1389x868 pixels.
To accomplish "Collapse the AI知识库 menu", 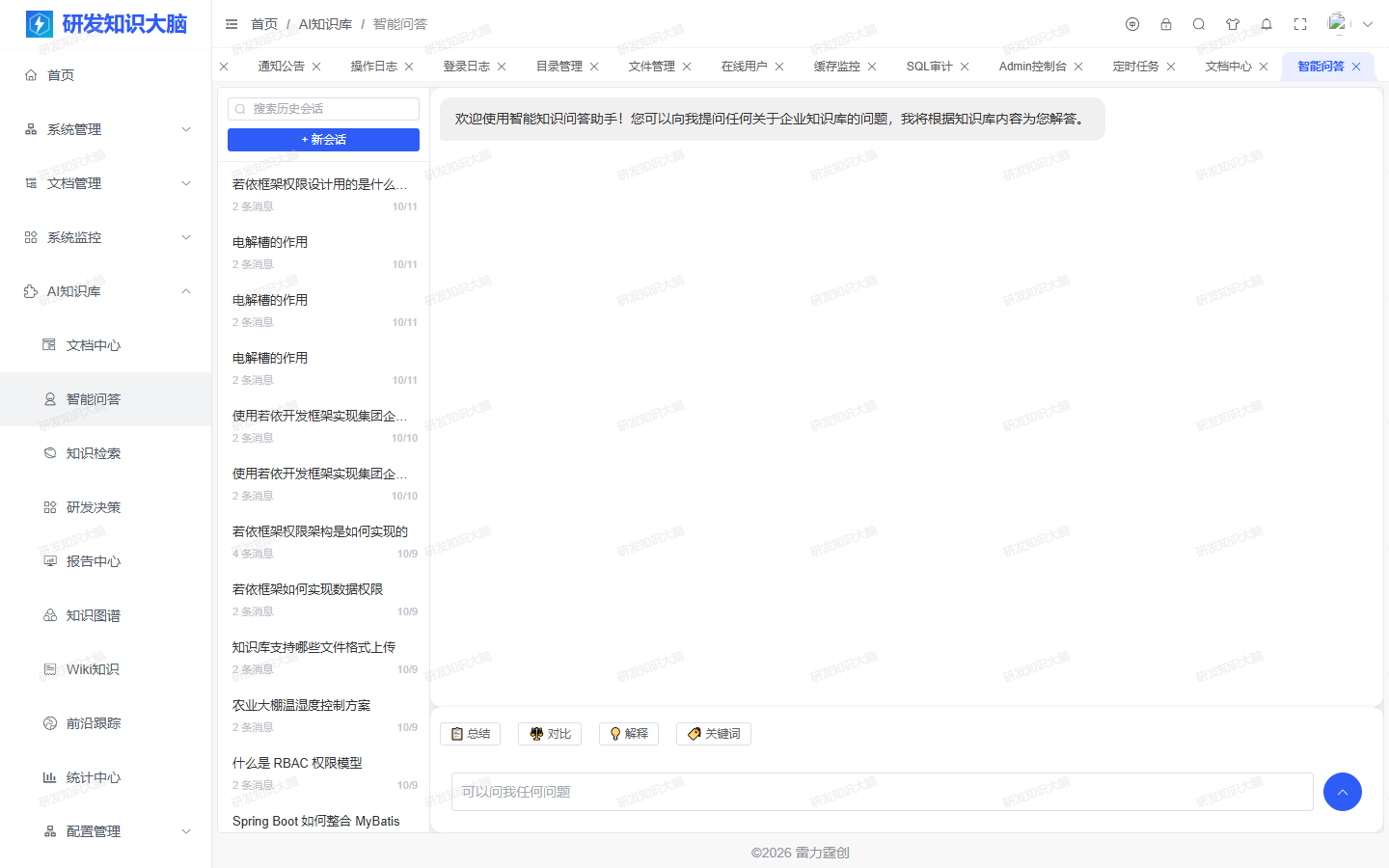I will click(105, 291).
